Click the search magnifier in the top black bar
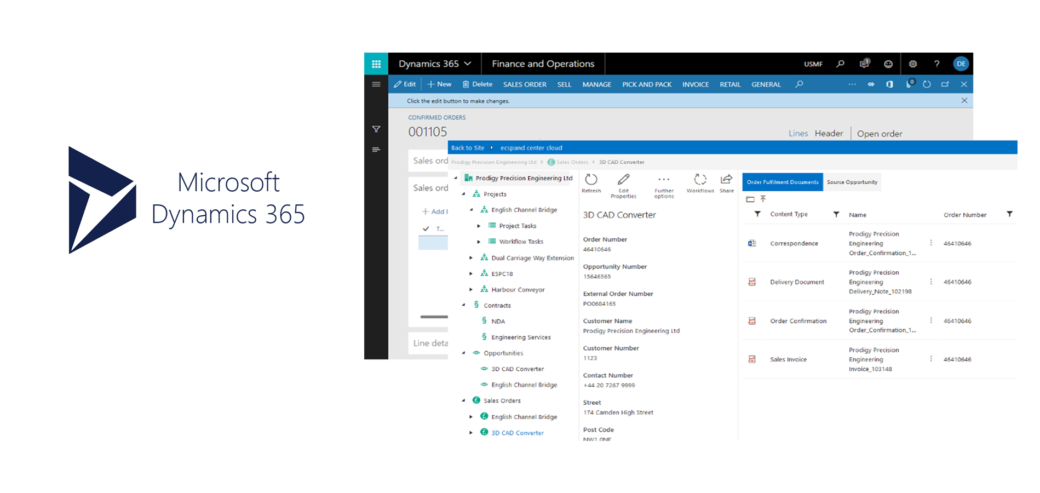The image size is (1040, 493). click(x=840, y=64)
